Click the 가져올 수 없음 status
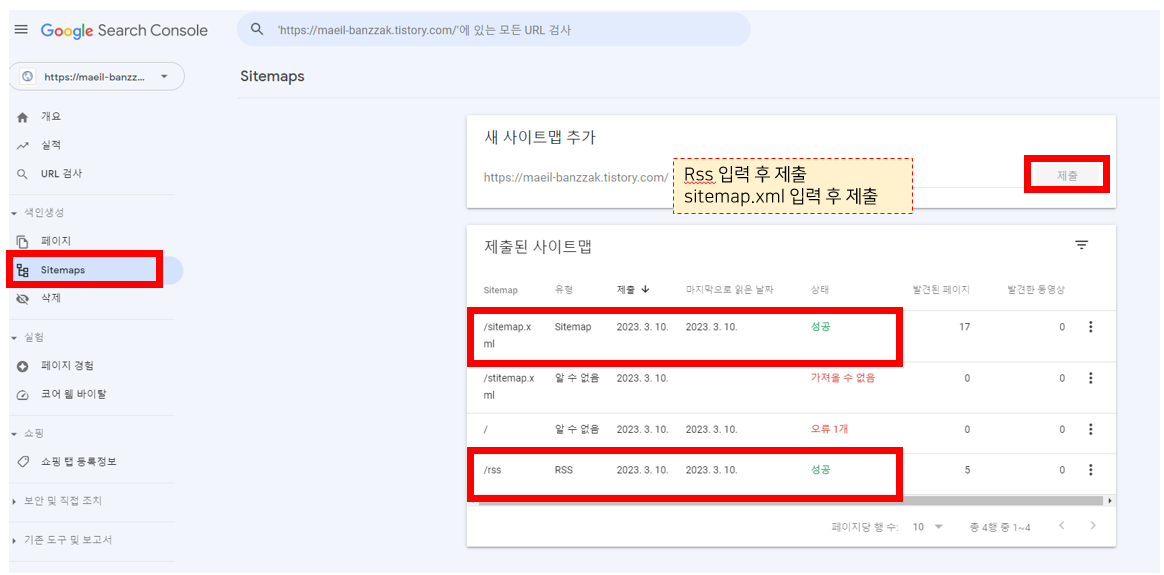The image size is (1164, 575). click(x=843, y=378)
